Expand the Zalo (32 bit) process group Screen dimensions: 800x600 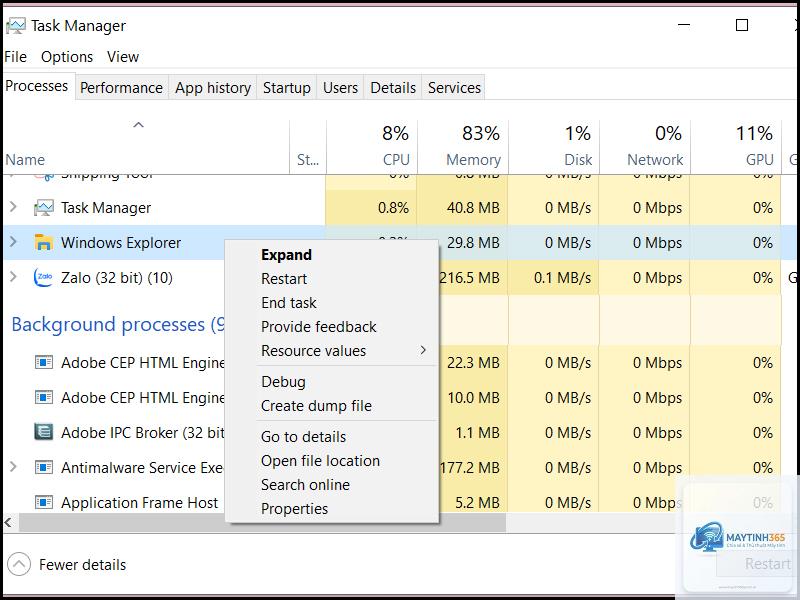[x=13, y=277]
